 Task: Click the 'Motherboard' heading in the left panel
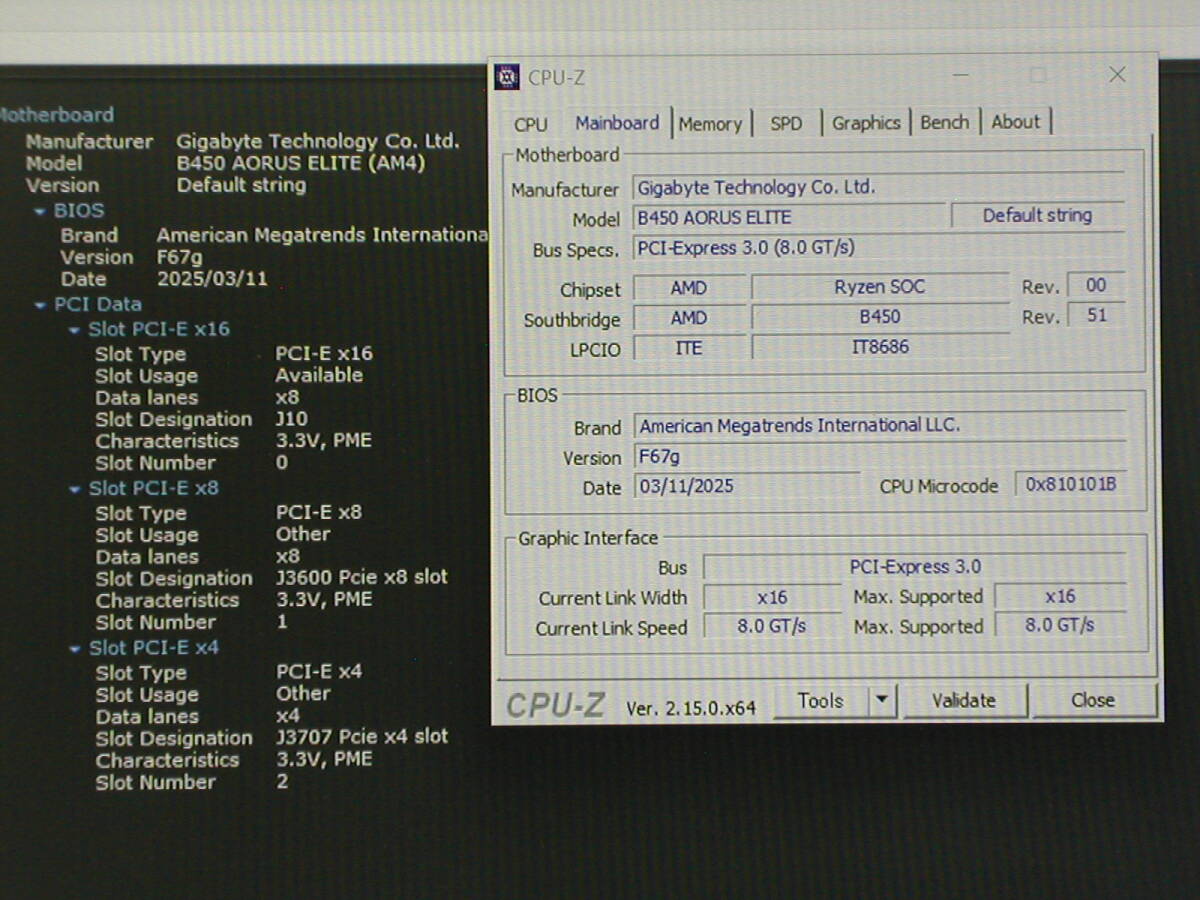(57, 115)
